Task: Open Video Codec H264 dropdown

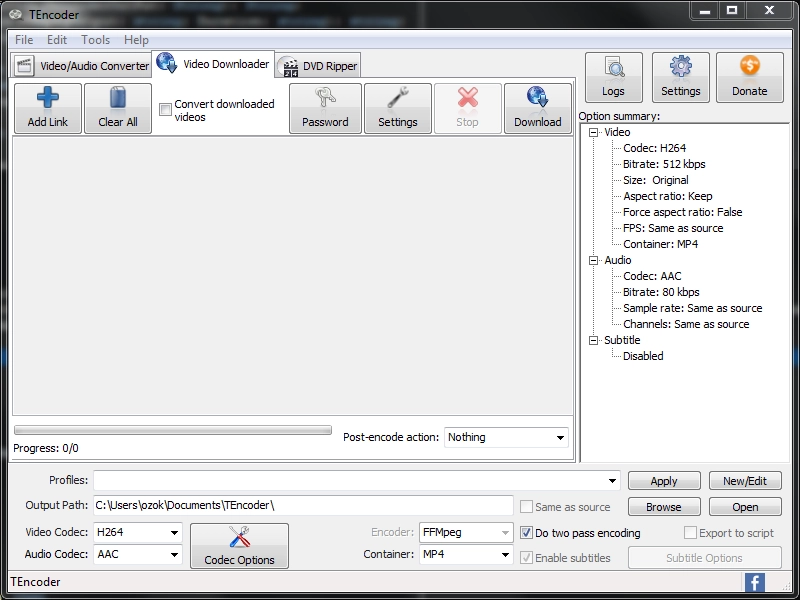Action: (x=138, y=532)
